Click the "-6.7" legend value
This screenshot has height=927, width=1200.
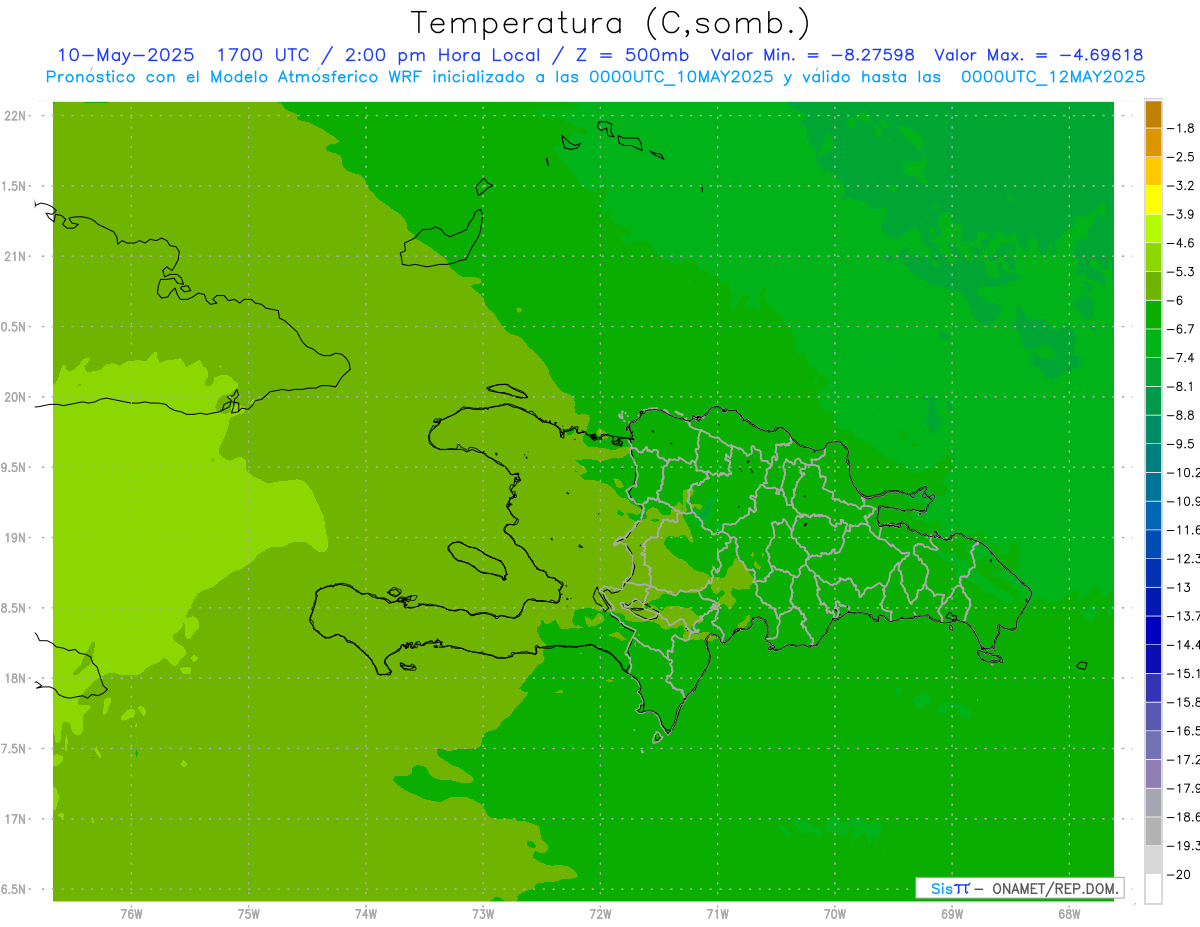1181,329
